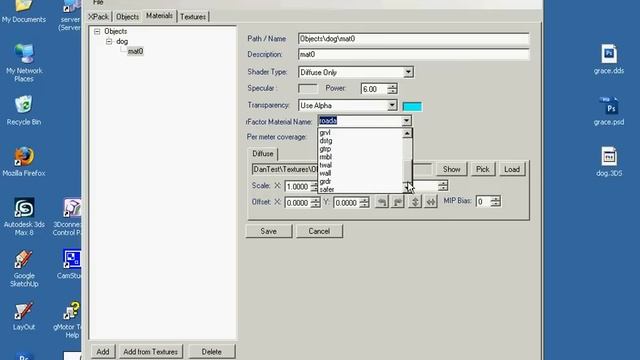Open the Transparency dropdown
640x360 pixels.
tap(391, 105)
